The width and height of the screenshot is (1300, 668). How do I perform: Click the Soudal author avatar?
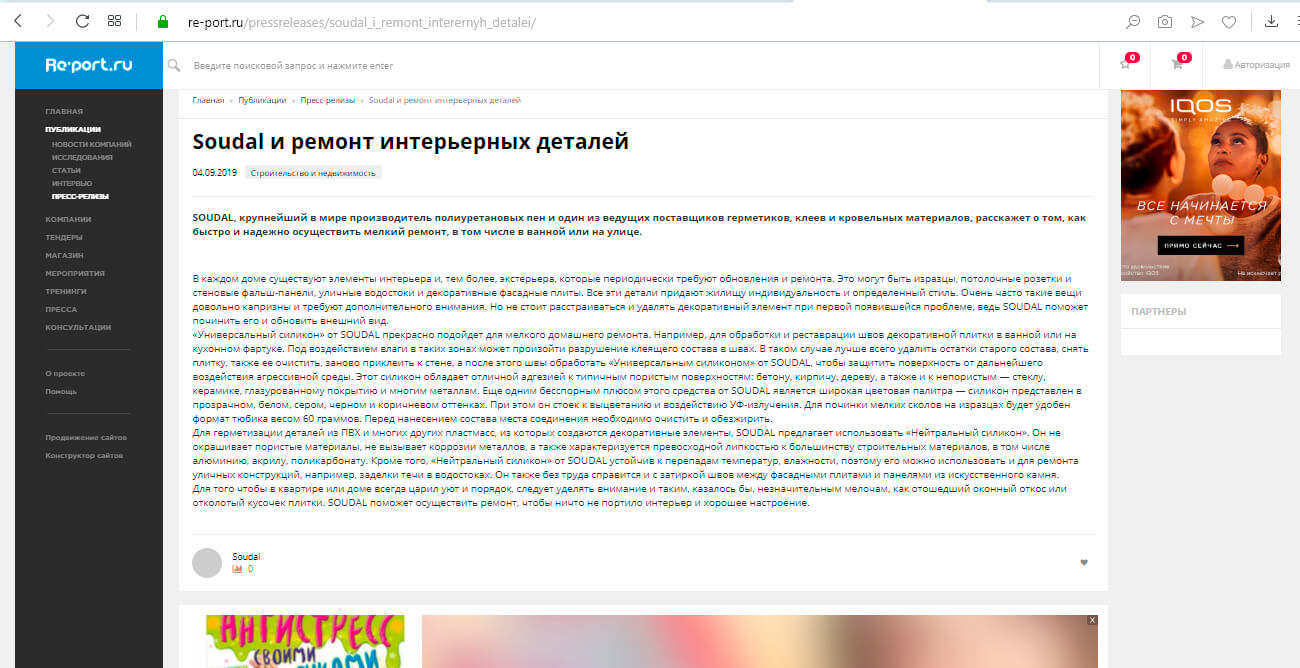point(206,562)
